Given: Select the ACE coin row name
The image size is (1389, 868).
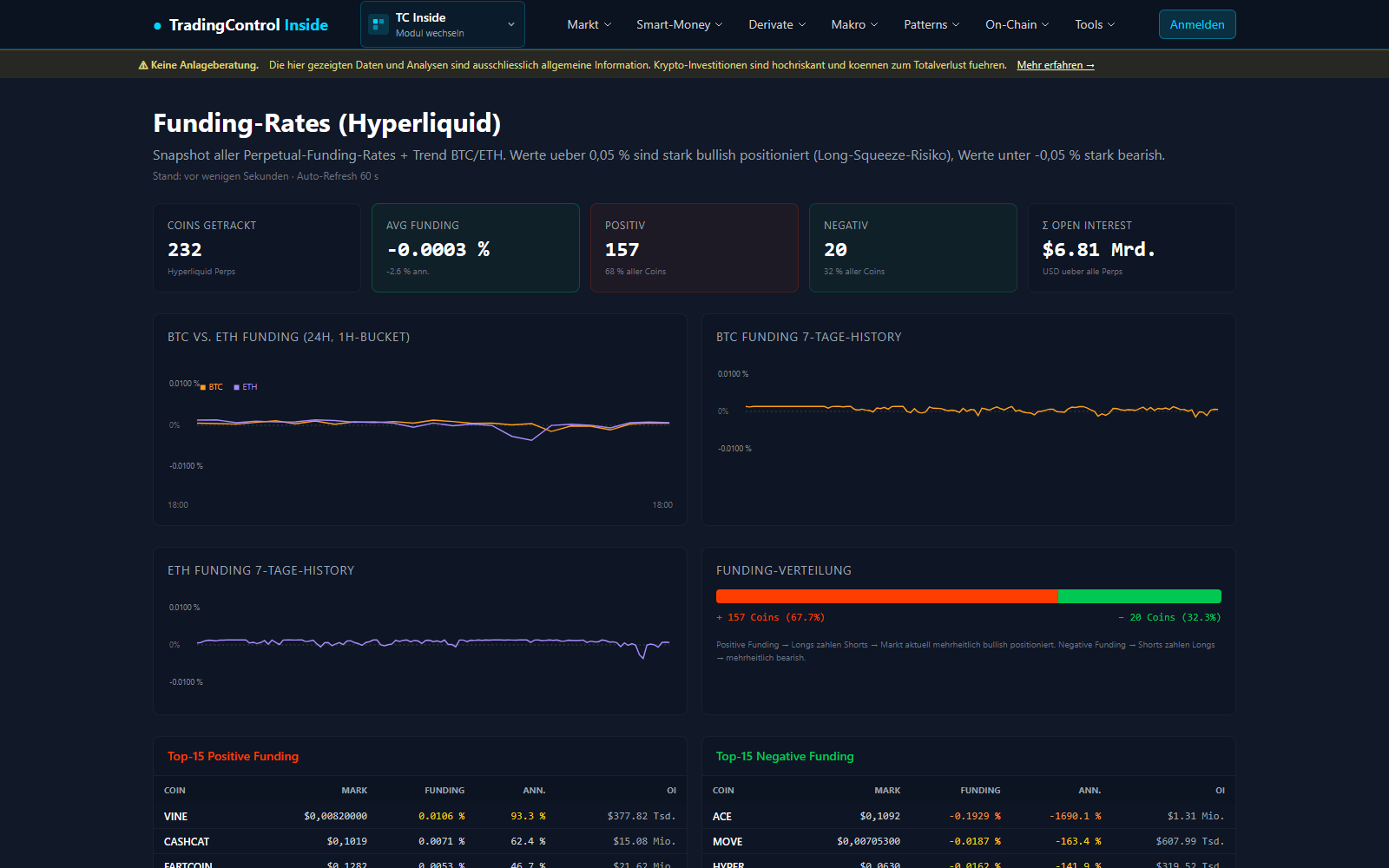Looking at the screenshot, I should [722, 817].
